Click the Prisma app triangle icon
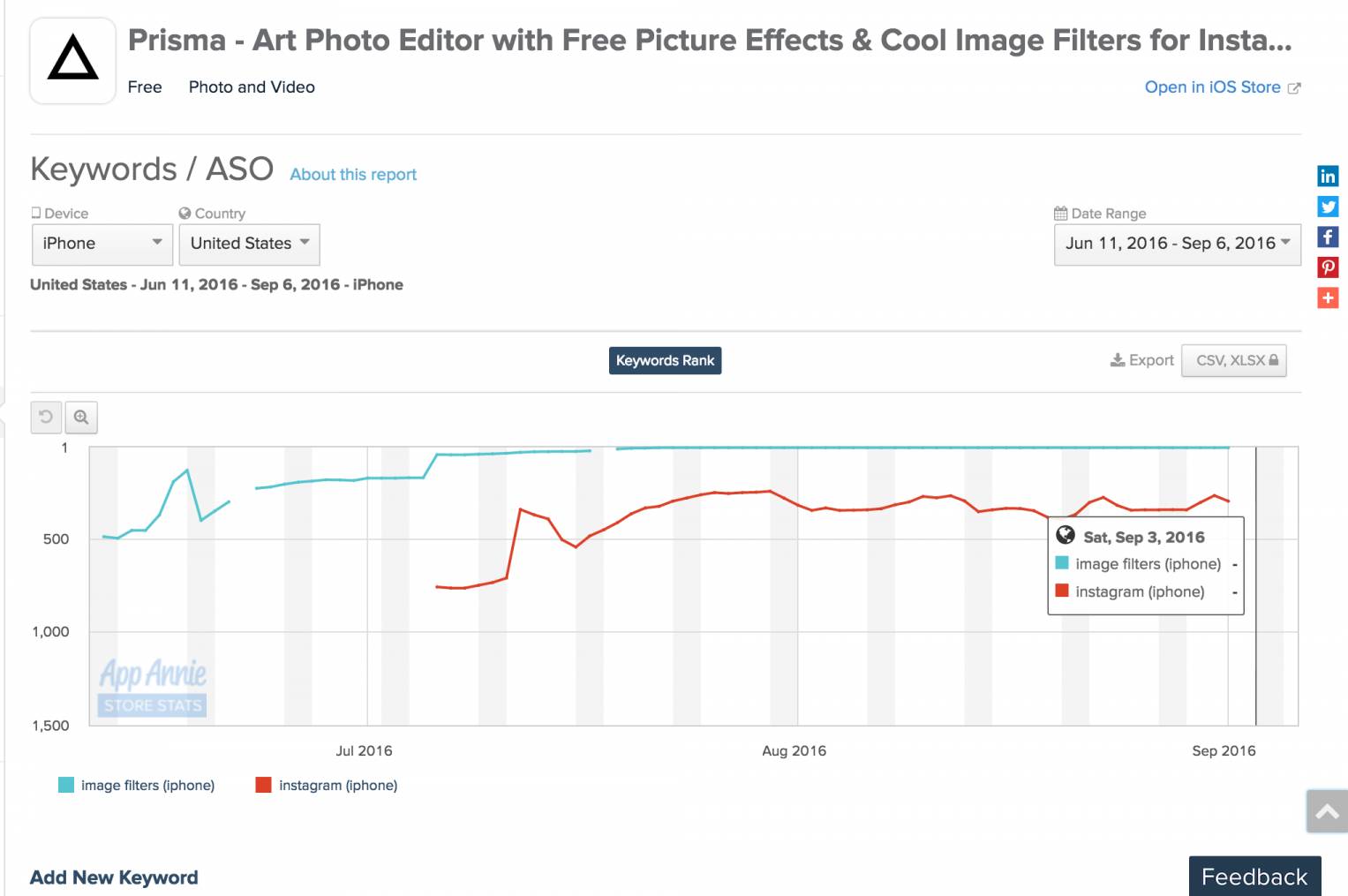Viewport: 1348px width, 896px height. (x=73, y=60)
